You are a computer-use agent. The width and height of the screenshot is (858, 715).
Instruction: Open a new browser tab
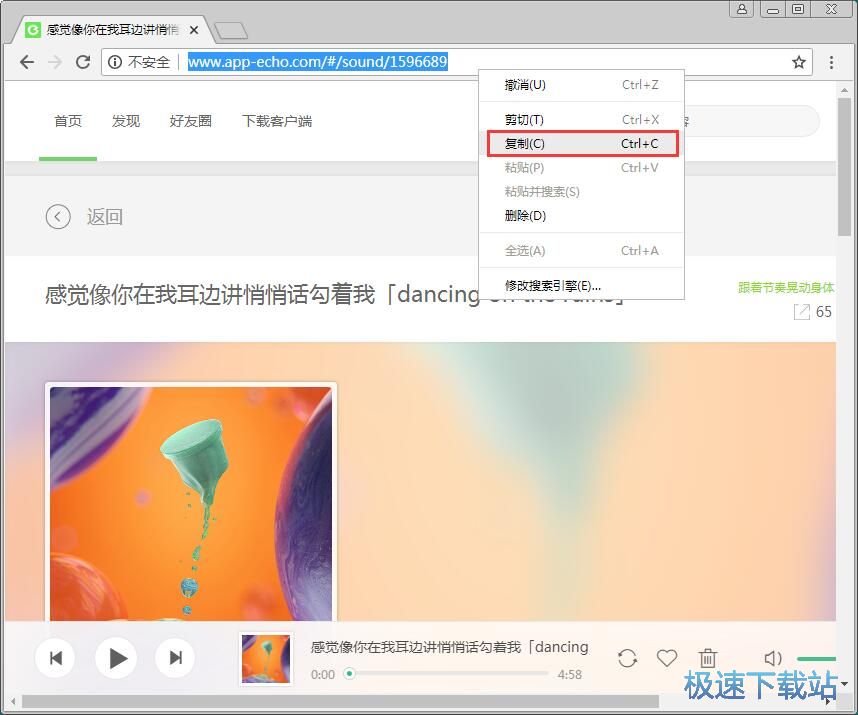230,31
